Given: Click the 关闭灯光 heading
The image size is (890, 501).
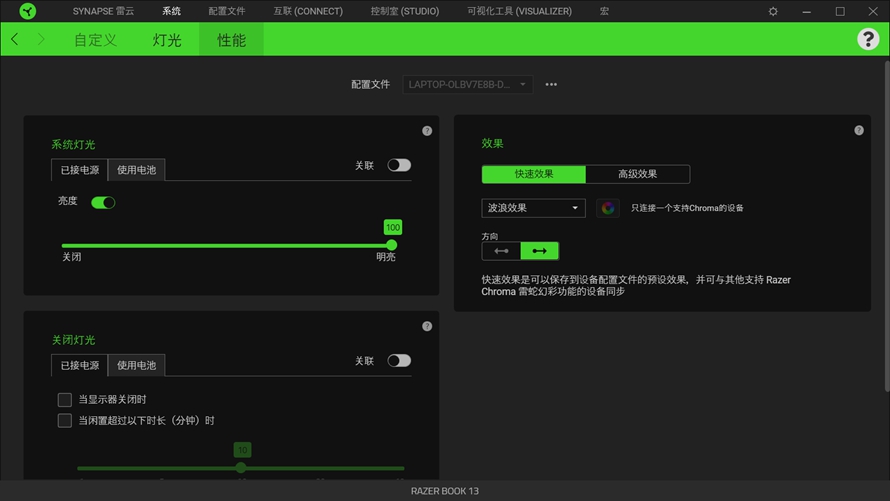Looking at the screenshot, I should 73,340.
